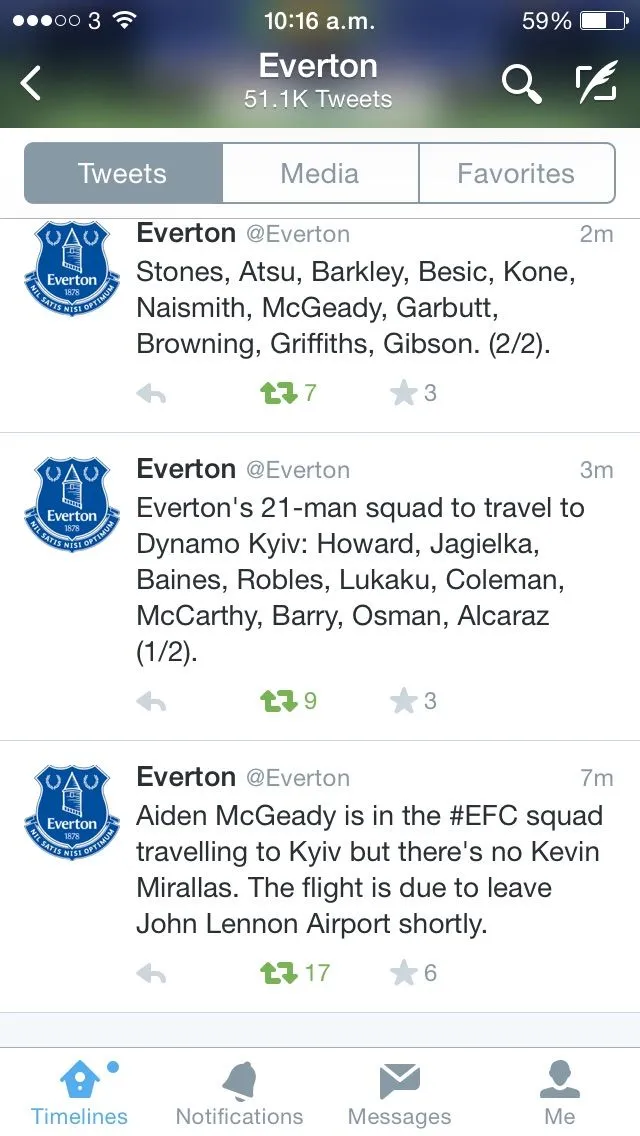
Task: Retweet the Aiden McGeady tweet
Action: 279,972
